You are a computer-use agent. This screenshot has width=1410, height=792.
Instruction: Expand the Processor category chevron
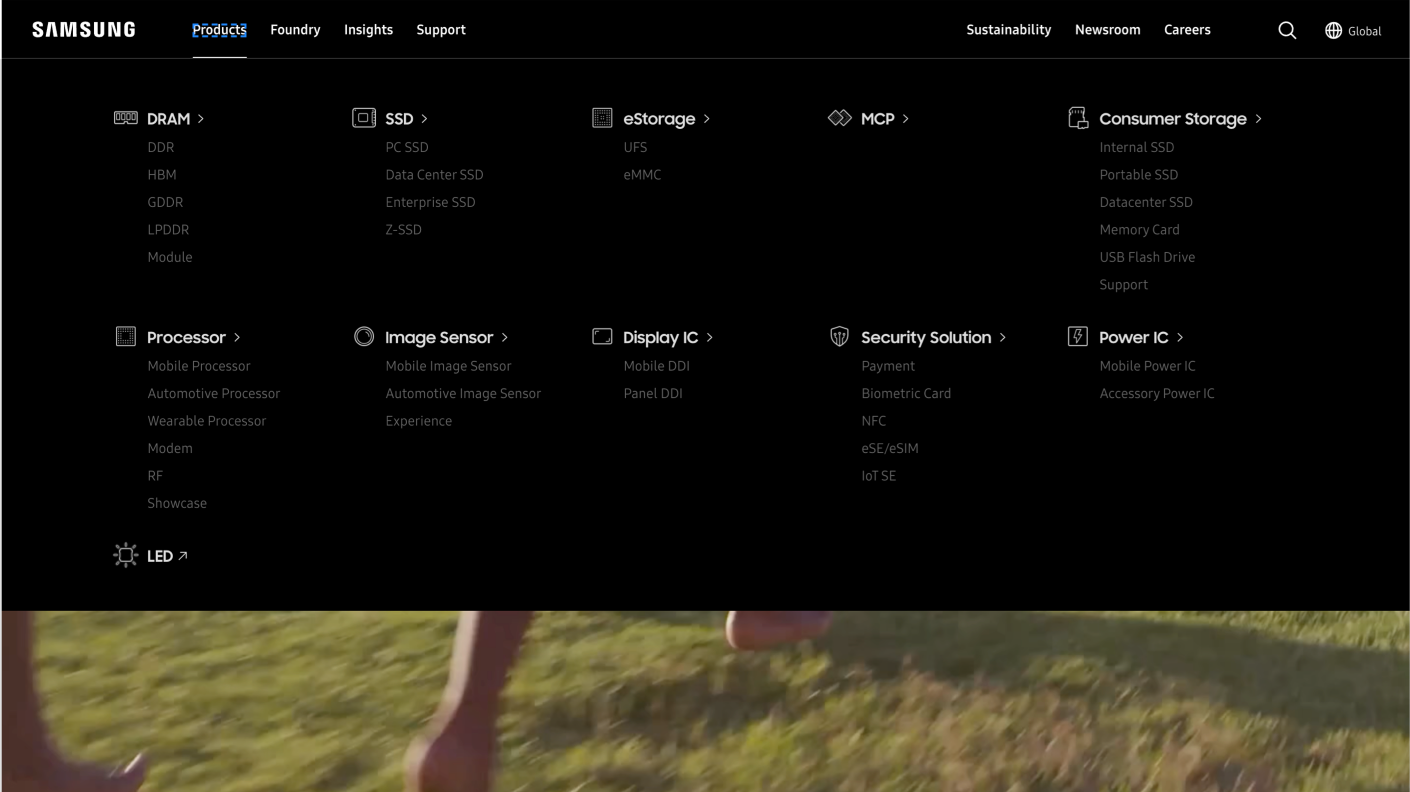(237, 338)
